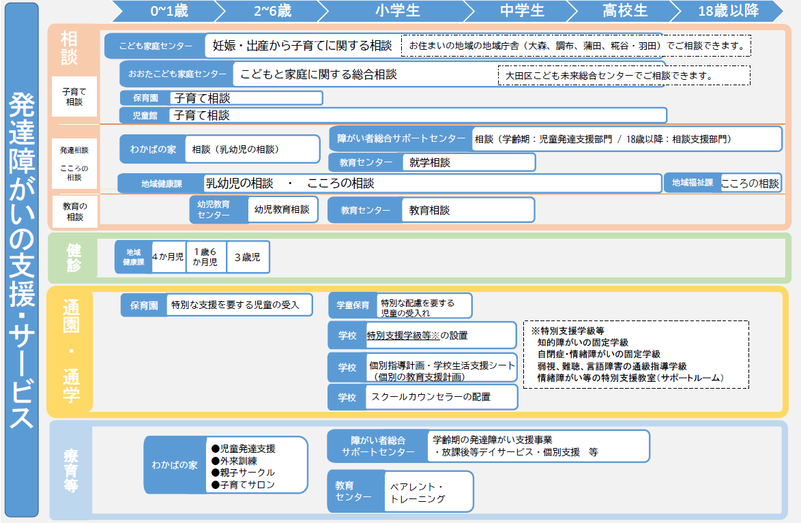Click こどもと家庭に関する総合相談 text

coord(318,75)
